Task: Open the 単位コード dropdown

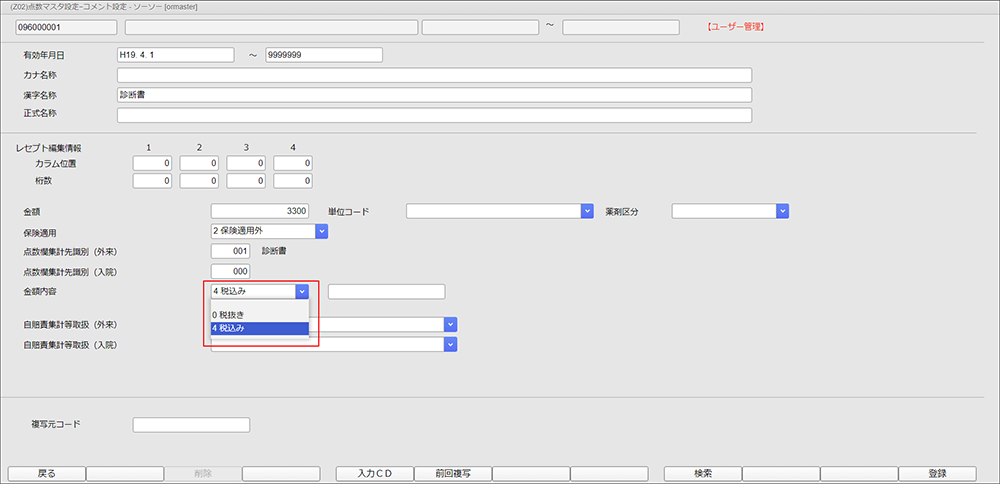Action: coord(587,211)
